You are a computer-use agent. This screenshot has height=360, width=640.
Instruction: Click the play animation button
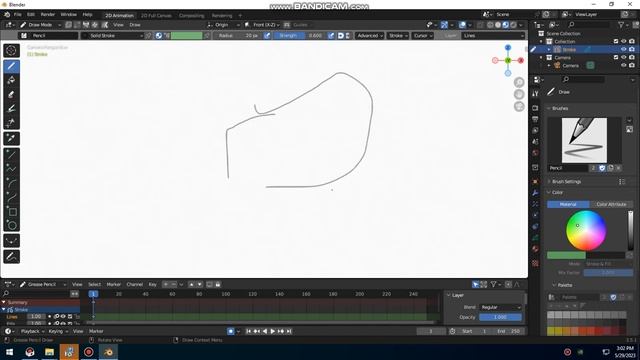pos(273,331)
